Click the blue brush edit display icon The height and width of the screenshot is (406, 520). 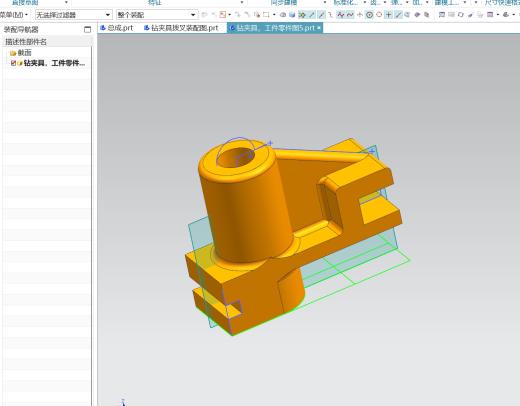[470, 15]
